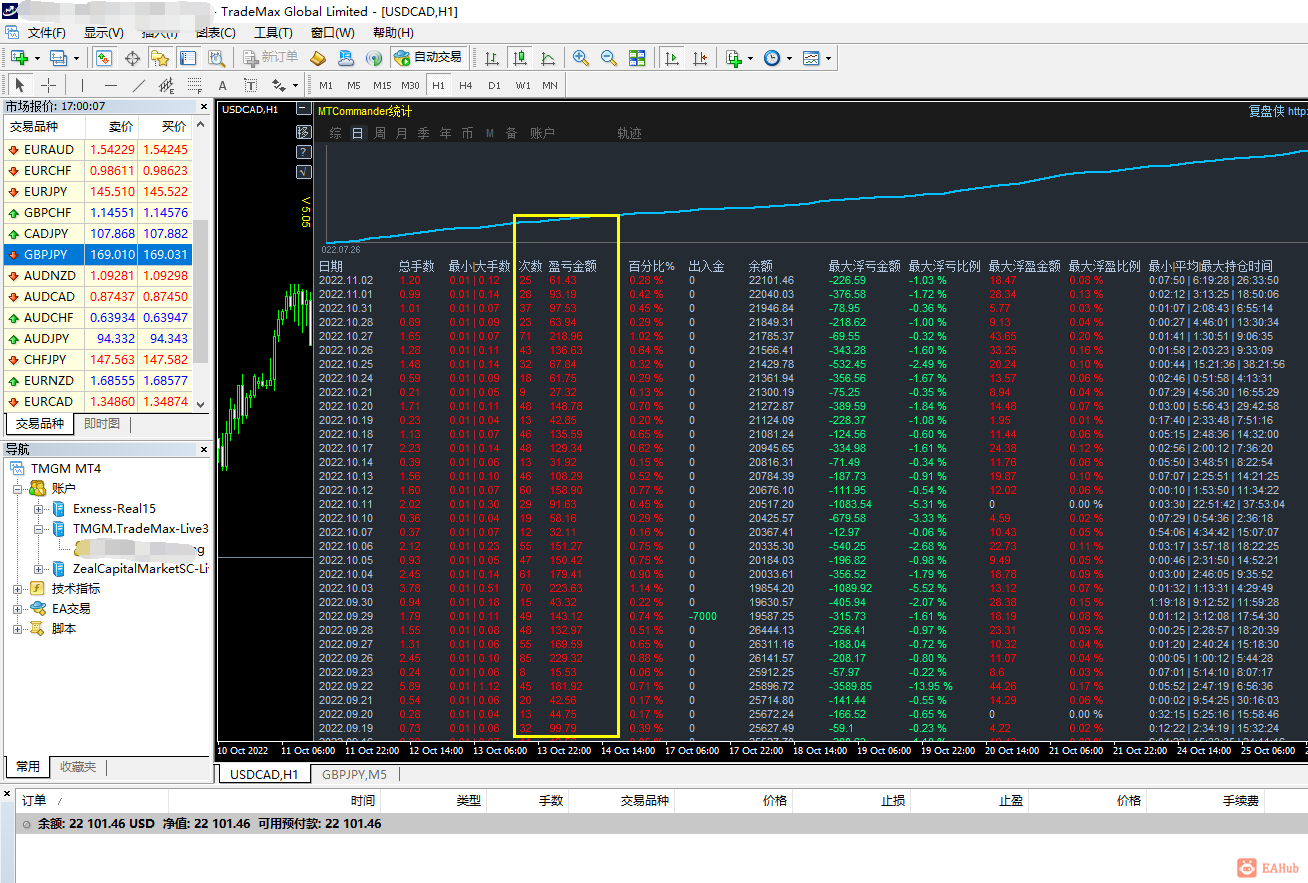Open the 轨迹 statistics view
Image resolution: width=1308 pixels, height=883 pixels.
click(629, 133)
